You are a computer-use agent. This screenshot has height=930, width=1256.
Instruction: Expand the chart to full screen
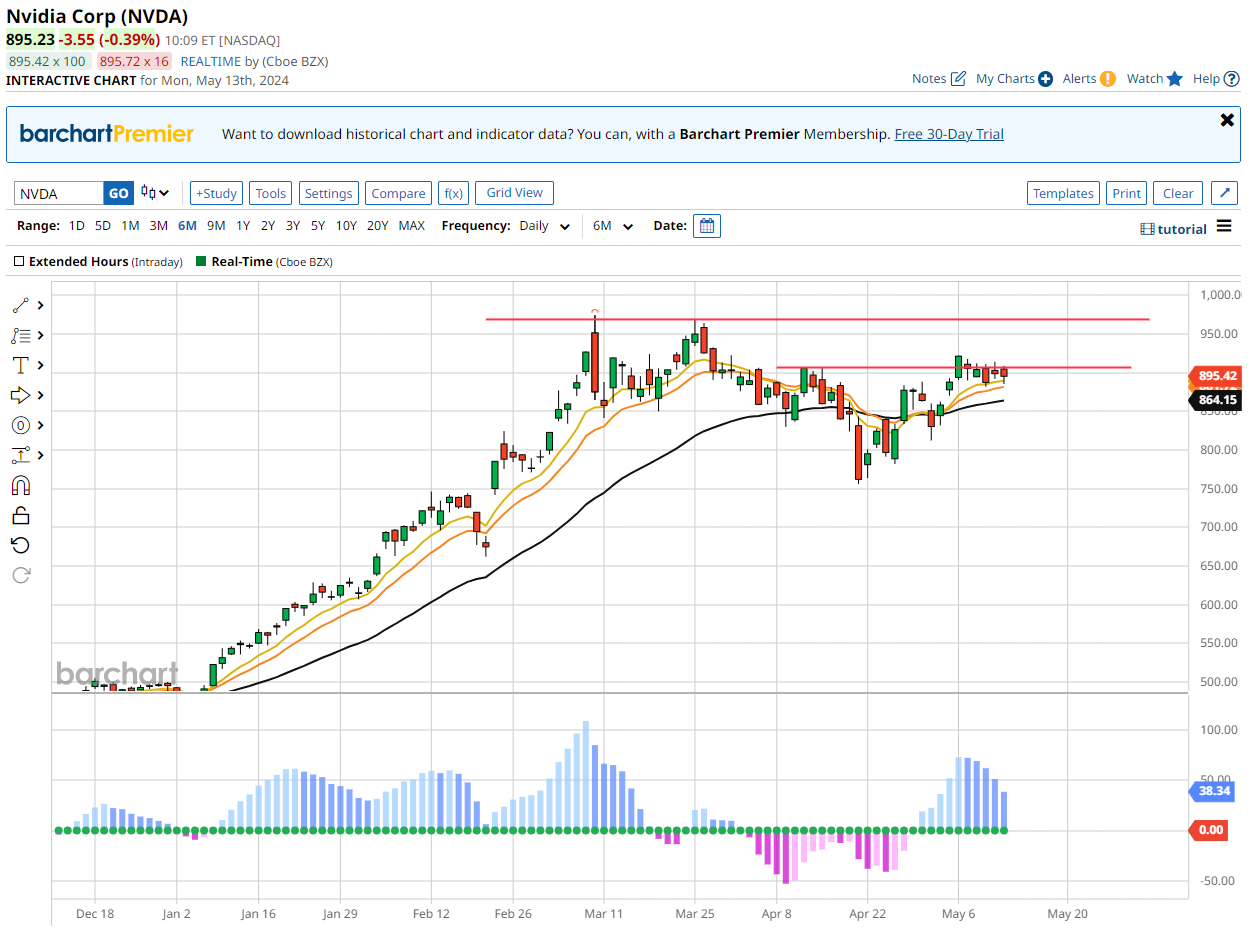[x=1225, y=193]
